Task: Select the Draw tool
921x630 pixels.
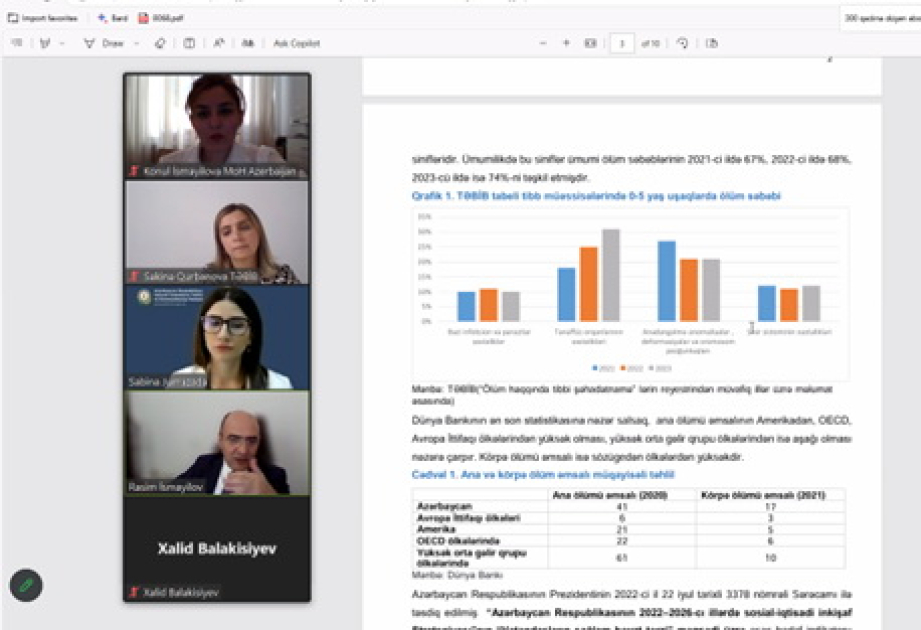Action: point(104,43)
